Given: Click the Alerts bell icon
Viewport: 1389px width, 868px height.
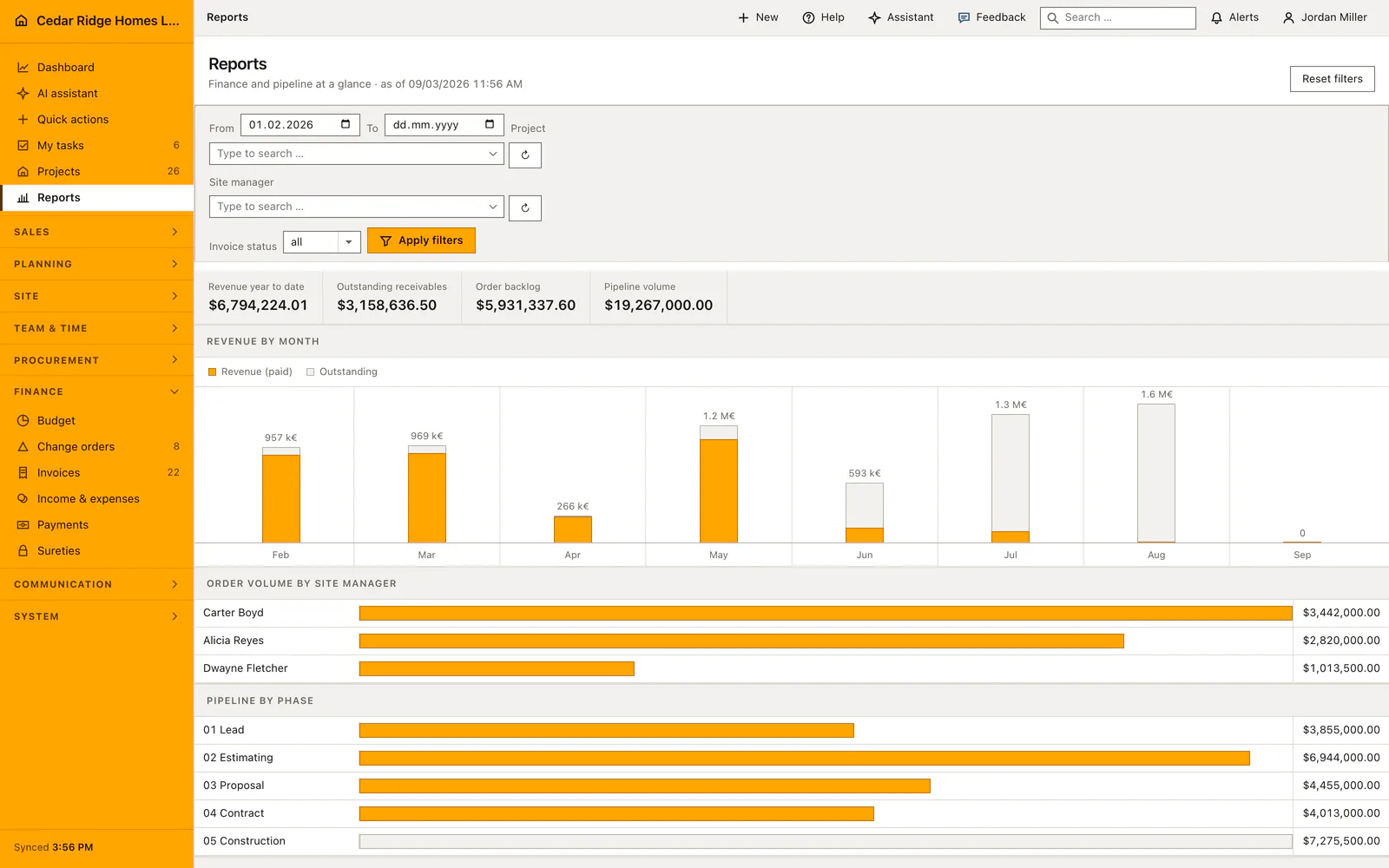Looking at the screenshot, I should coord(1217,17).
